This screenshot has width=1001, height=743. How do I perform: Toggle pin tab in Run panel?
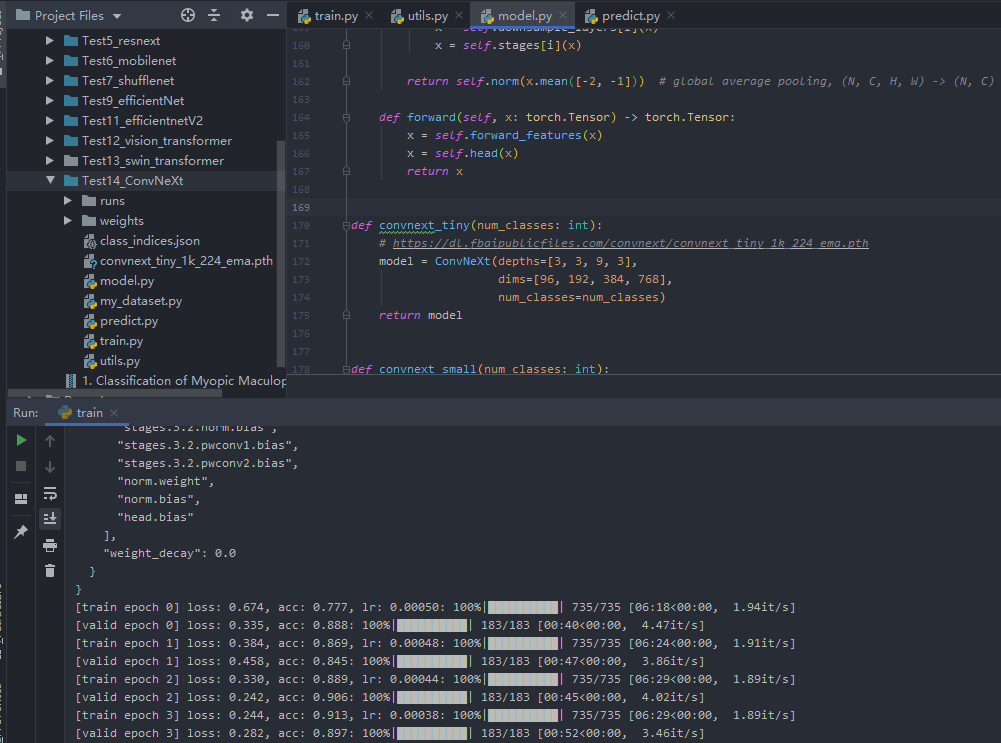click(21, 532)
